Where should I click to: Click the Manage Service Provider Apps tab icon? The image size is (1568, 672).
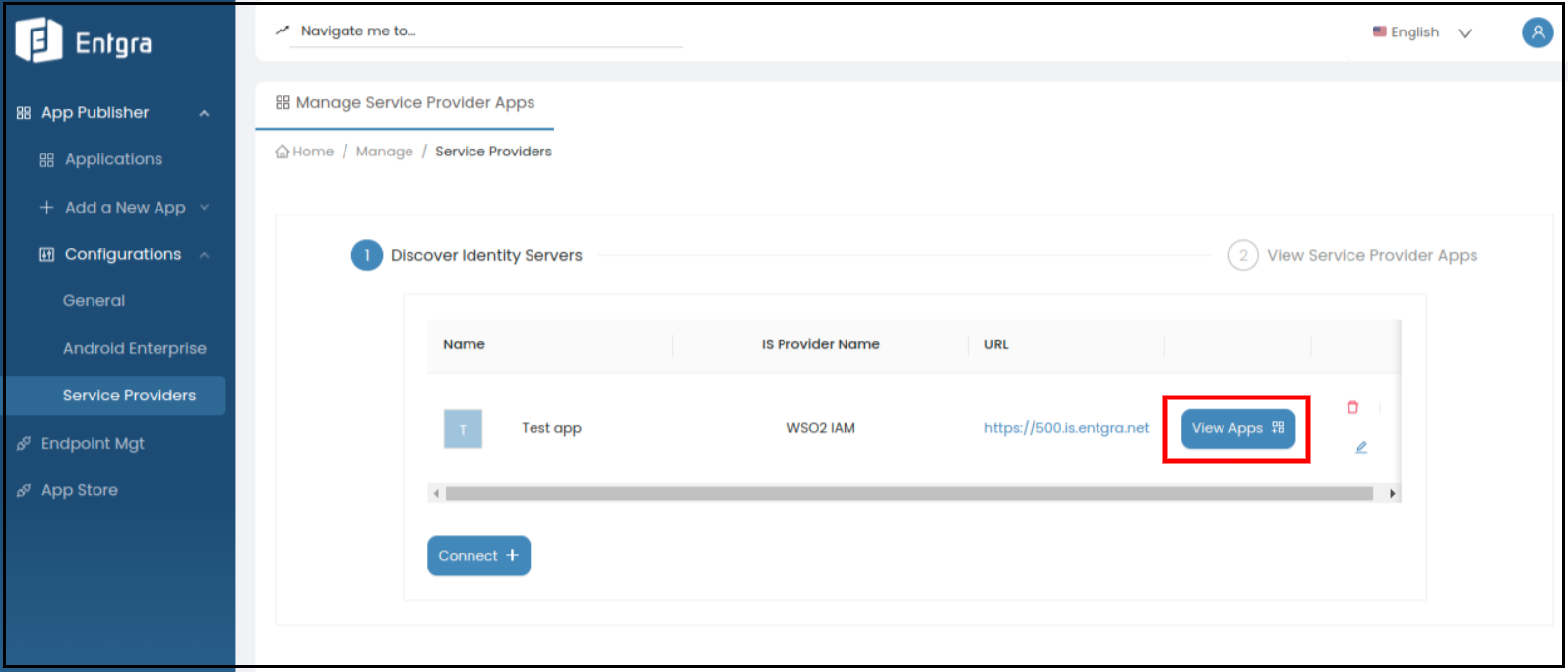click(282, 102)
